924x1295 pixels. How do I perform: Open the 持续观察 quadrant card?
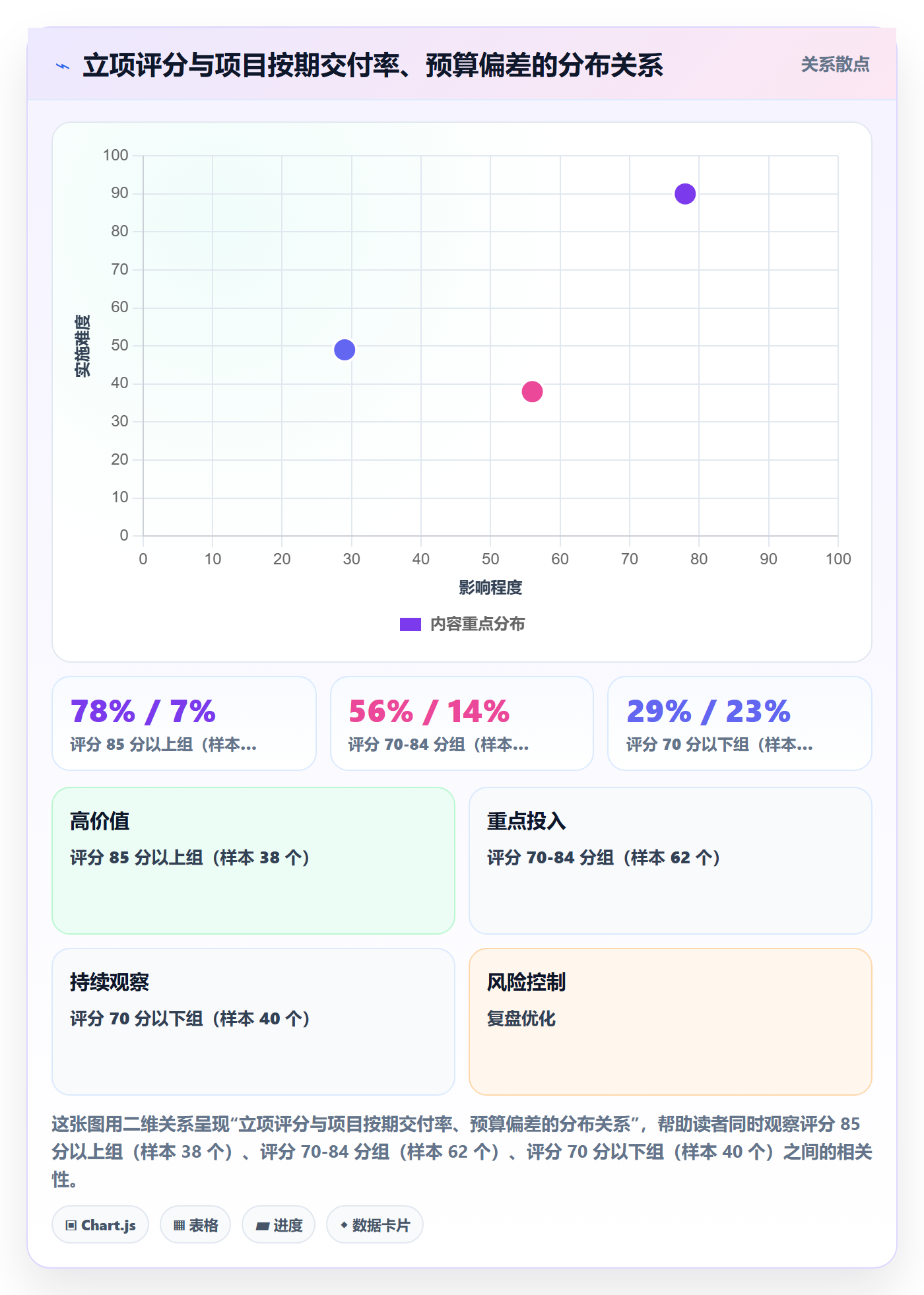pyautogui.click(x=253, y=1022)
